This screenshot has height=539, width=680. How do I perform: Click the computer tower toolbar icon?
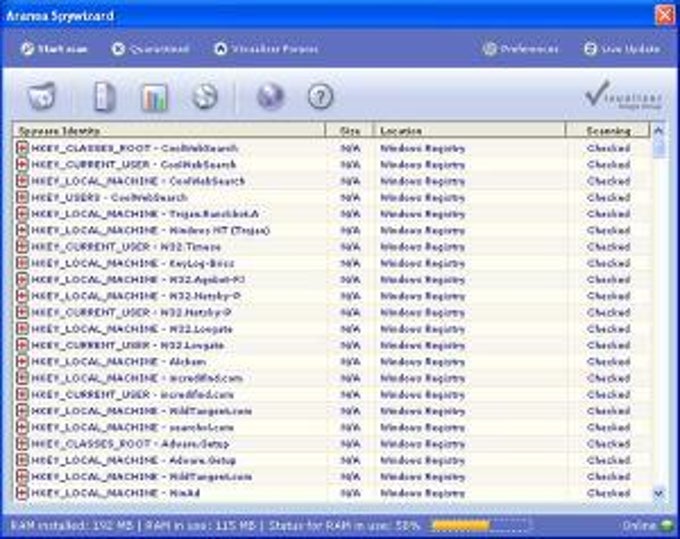click(104, 96)
